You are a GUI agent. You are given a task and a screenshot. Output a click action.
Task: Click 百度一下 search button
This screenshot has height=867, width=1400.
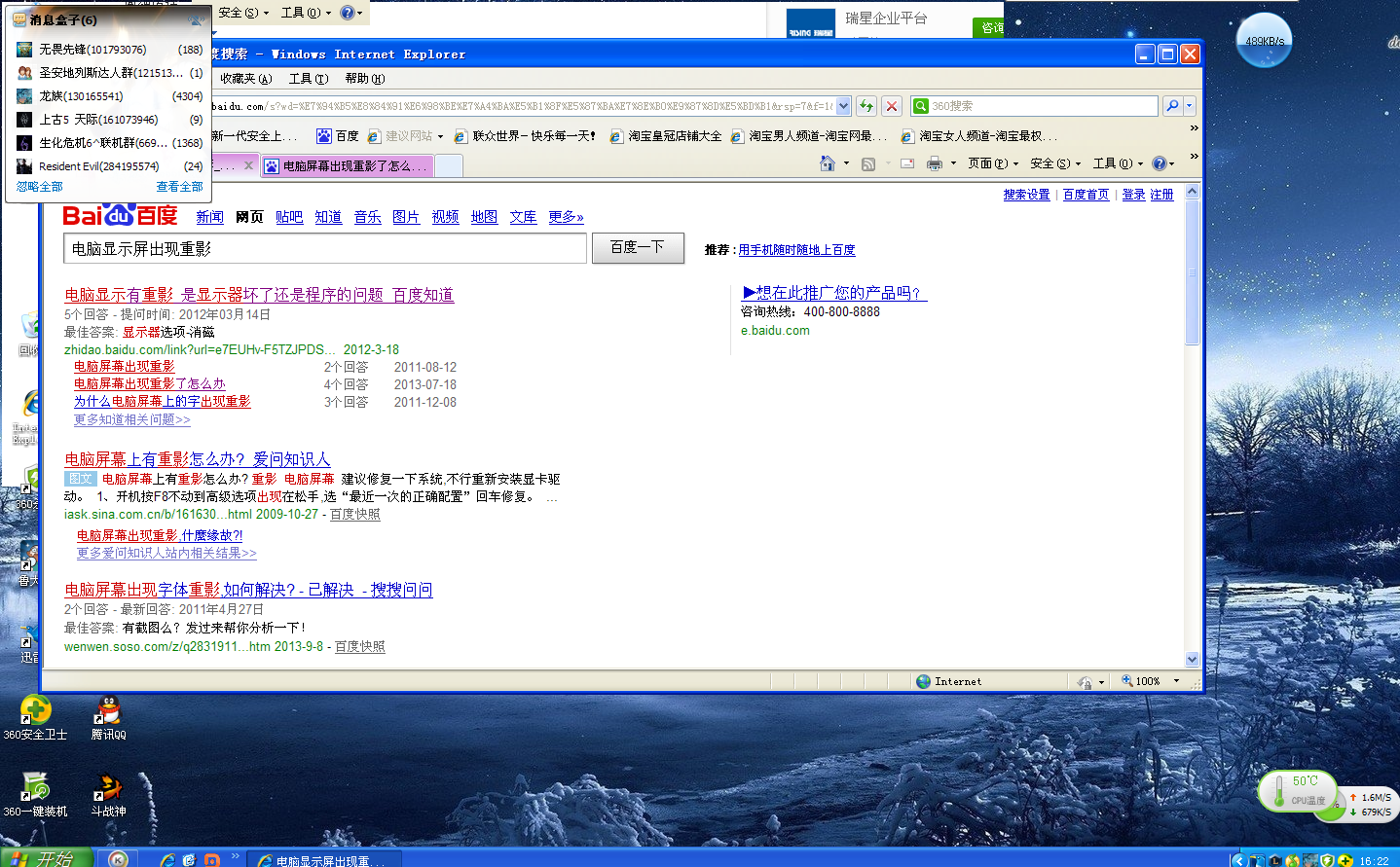tap(638, 247)
